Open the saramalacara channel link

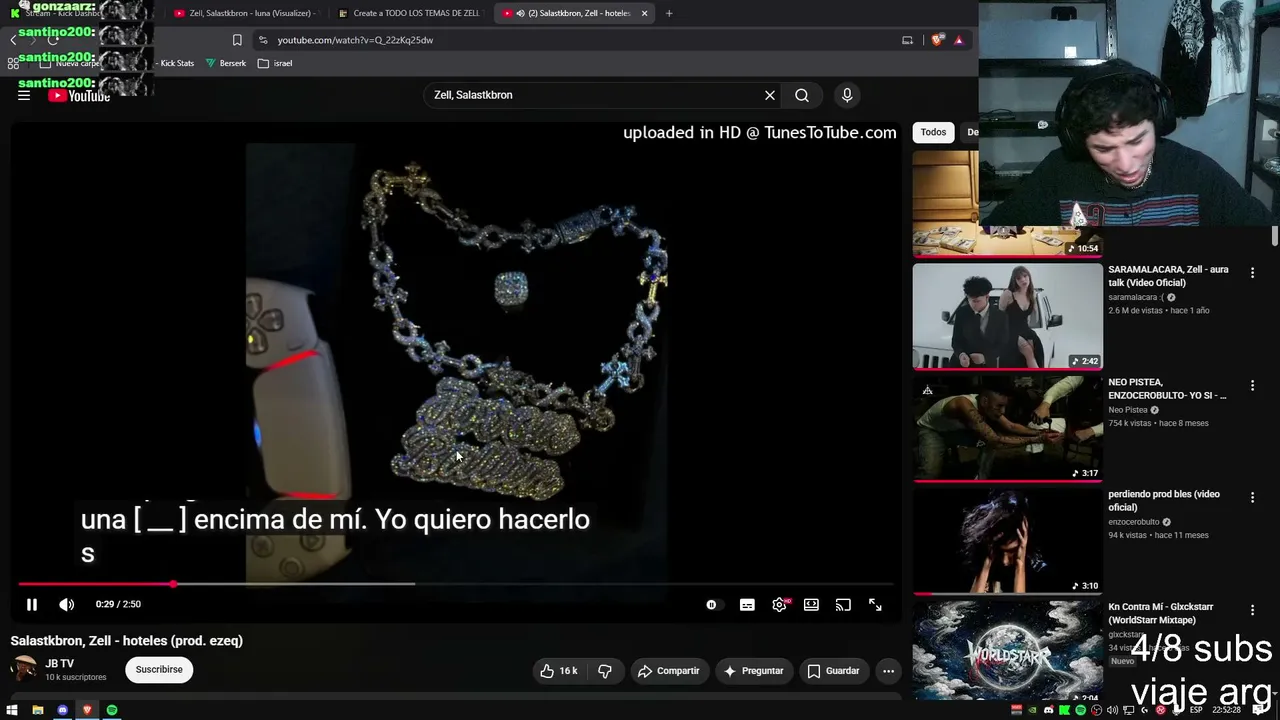point(1136,297)
